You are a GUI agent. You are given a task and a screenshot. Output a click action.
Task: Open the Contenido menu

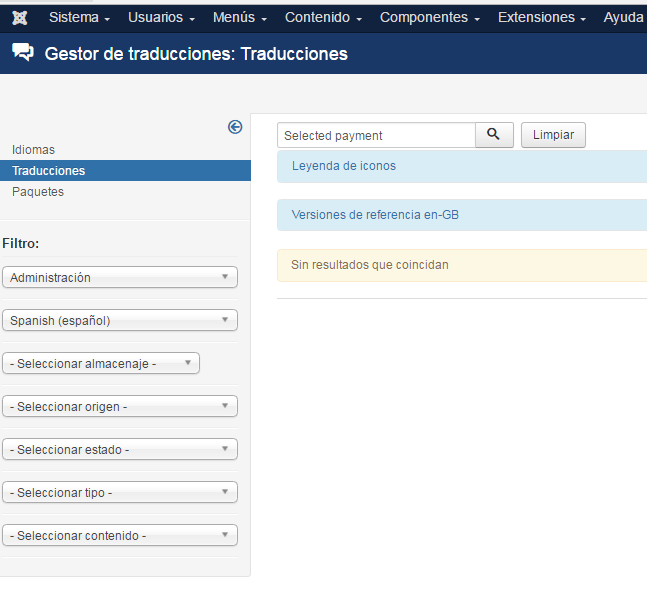coord(323,18)
